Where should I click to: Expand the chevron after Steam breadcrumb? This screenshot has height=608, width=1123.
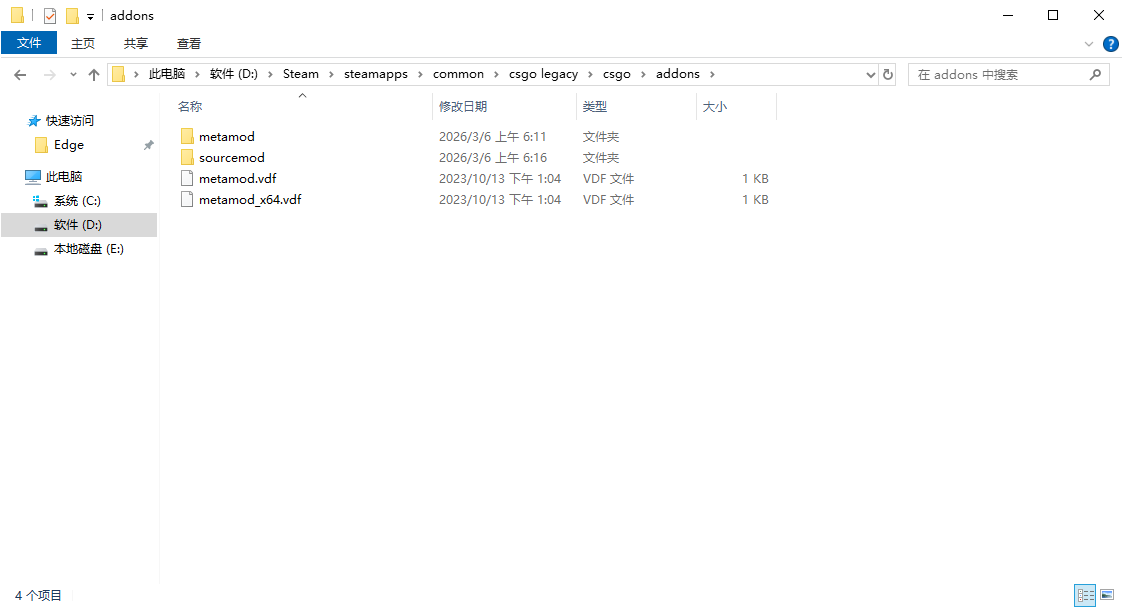[x=332, y=74]
